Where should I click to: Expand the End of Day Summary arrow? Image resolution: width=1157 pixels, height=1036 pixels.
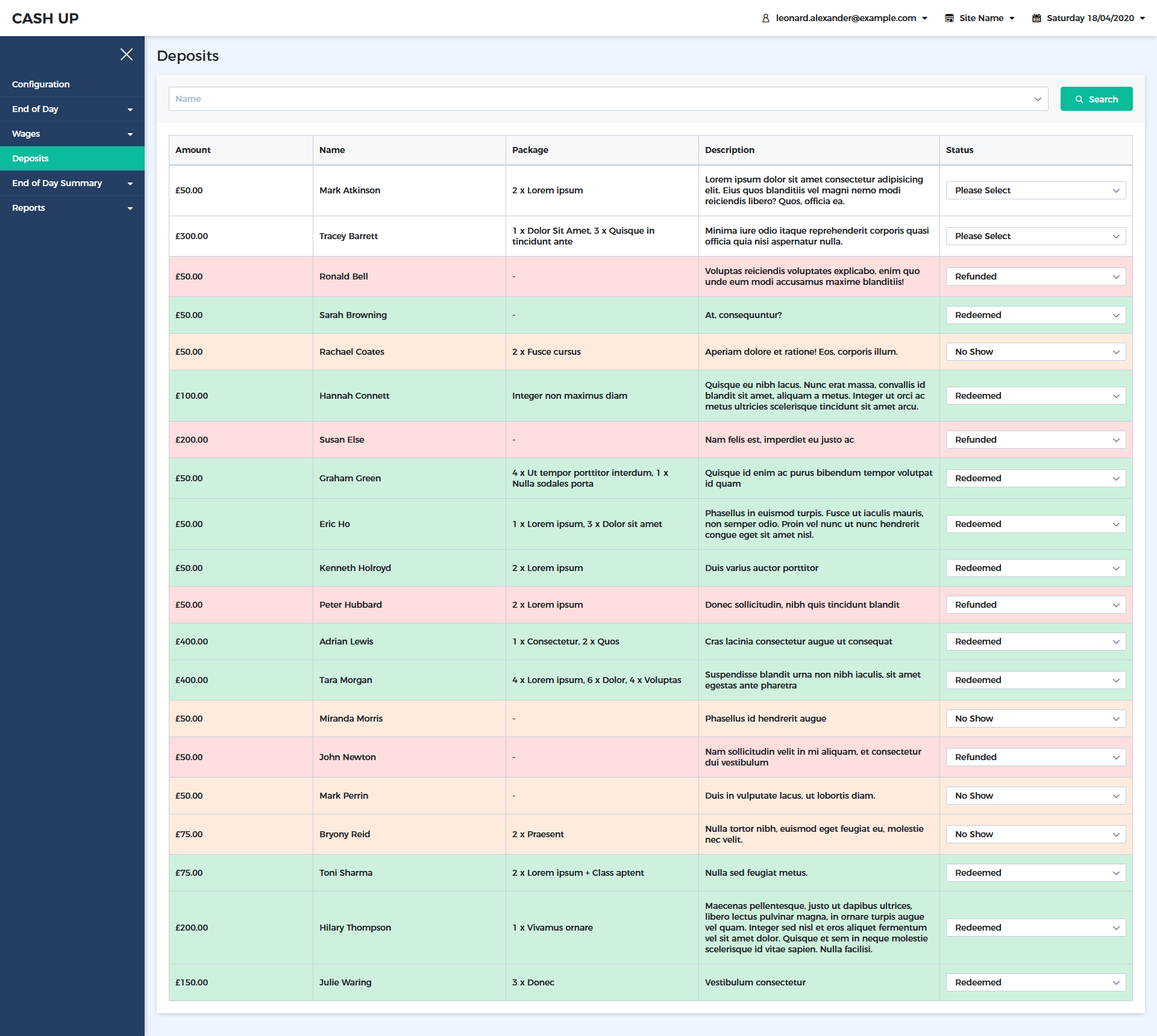coord(130,184)
